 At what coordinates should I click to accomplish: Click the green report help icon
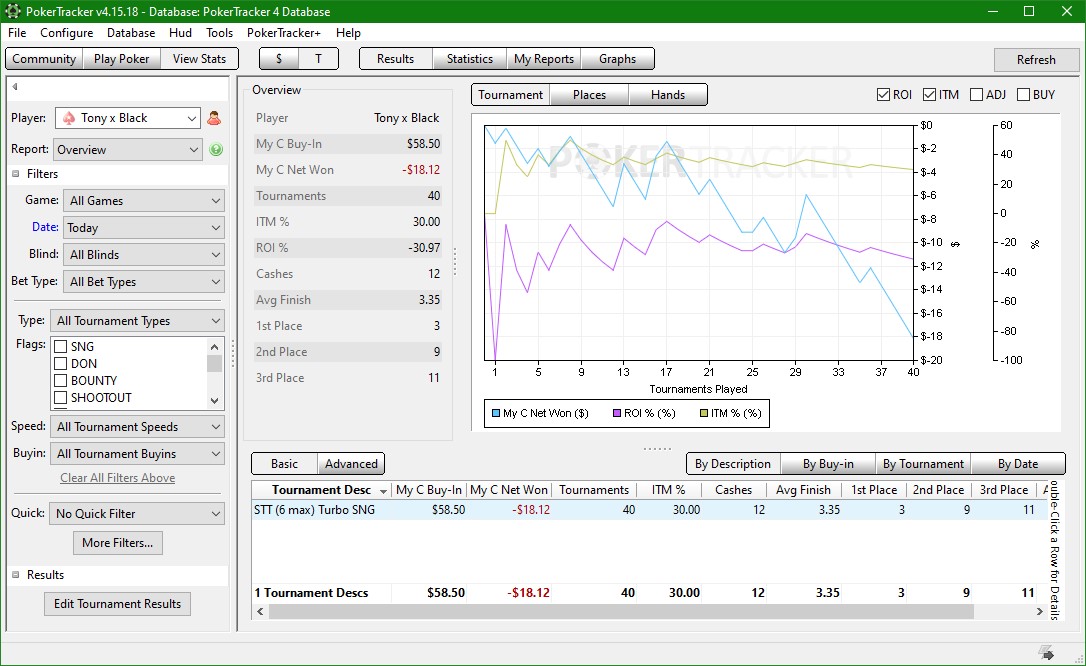pos(216,150)
